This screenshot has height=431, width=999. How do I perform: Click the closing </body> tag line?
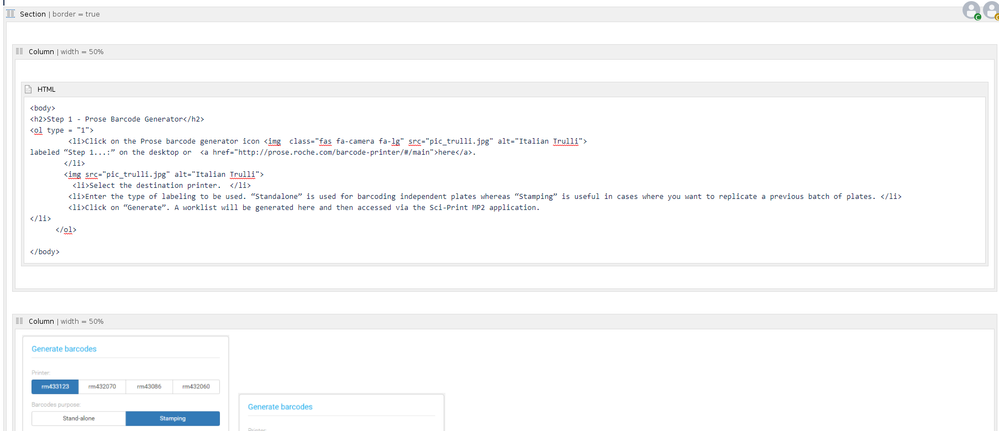[45, 251]
